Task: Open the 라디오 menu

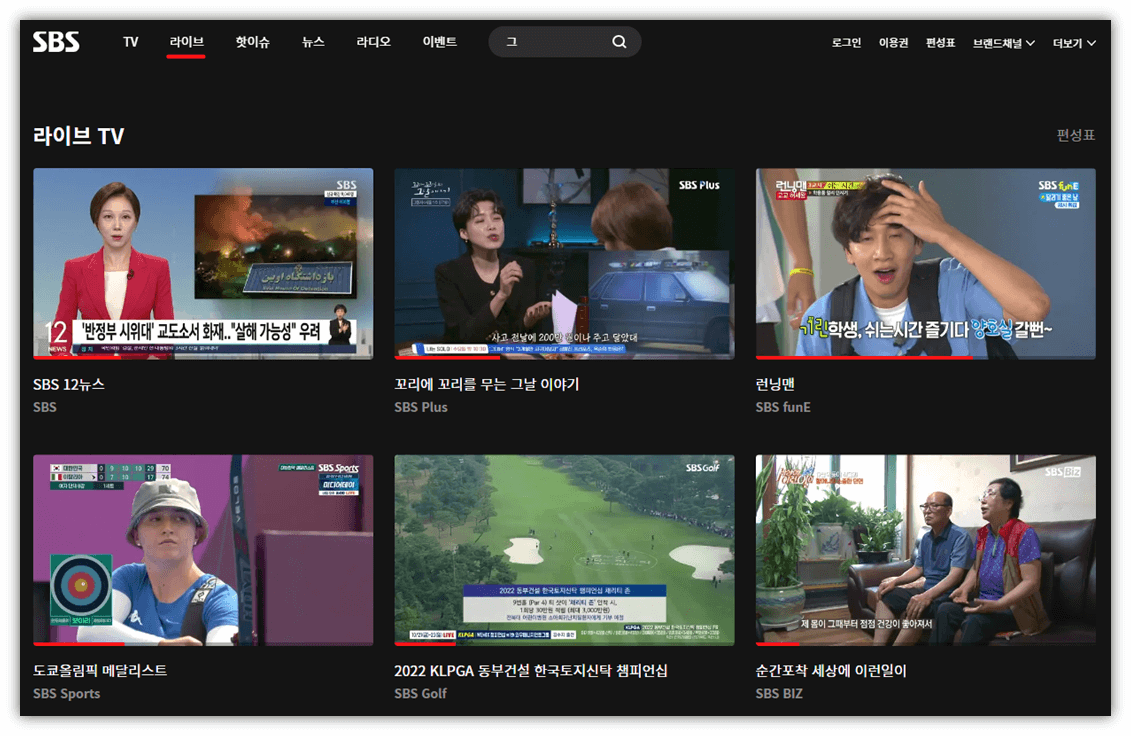Action: 374,42
